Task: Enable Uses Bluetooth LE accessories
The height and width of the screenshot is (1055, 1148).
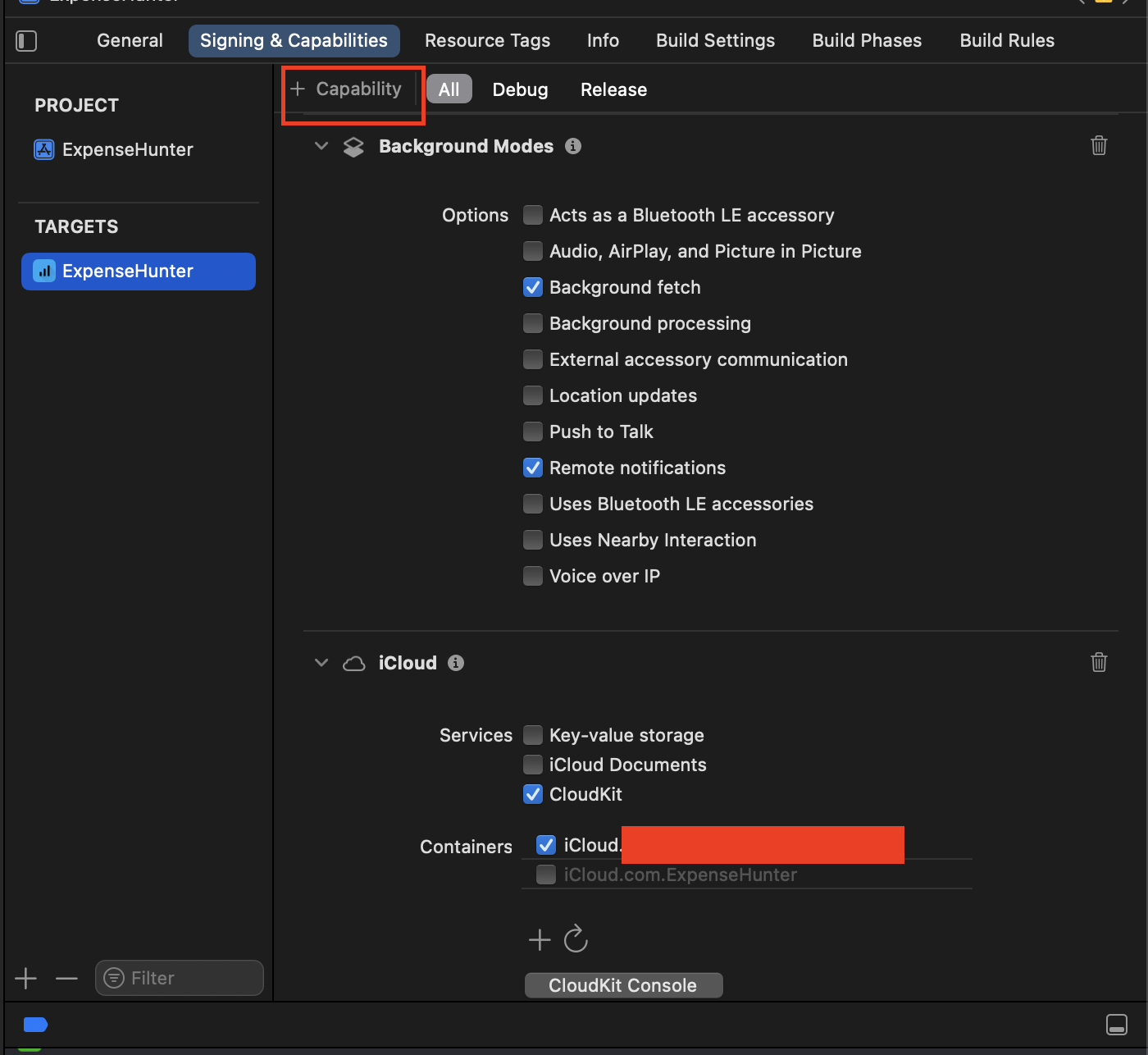Action: pyautogui.click(x=533, y=504)
